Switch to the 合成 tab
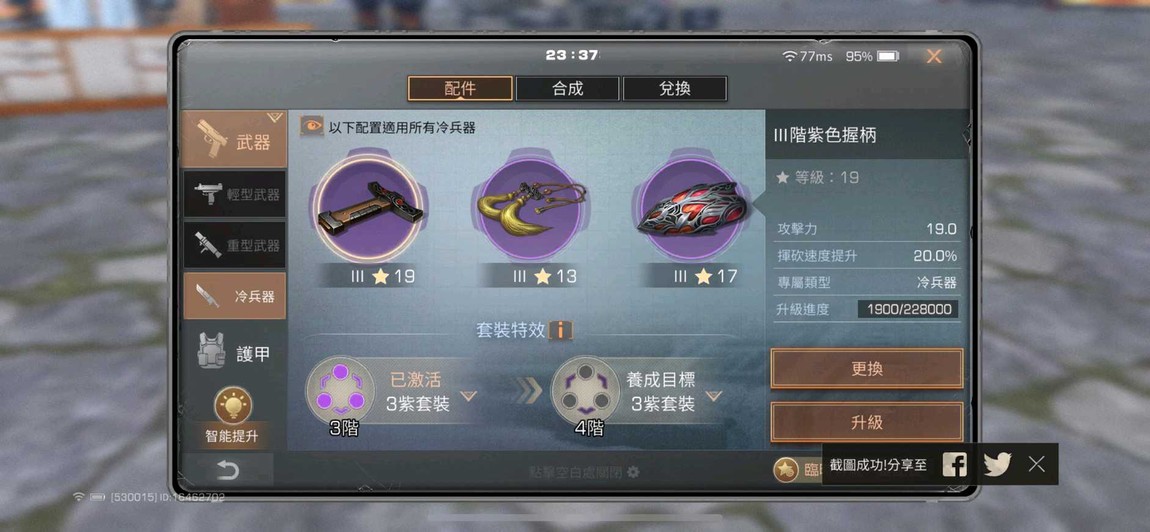This screenshot has width=1150, height=532. click(568, 89)
